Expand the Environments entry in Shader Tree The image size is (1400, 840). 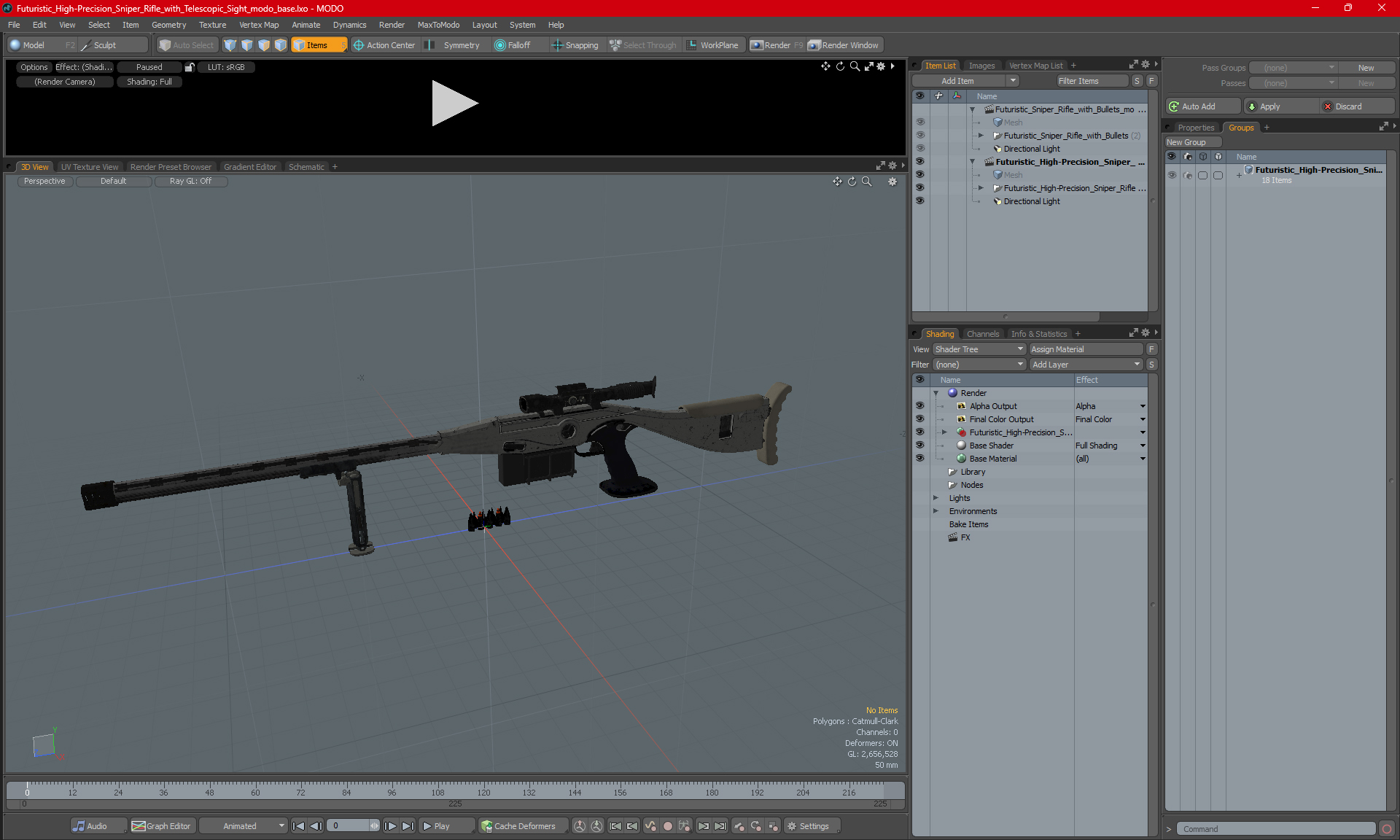point(936,511)
